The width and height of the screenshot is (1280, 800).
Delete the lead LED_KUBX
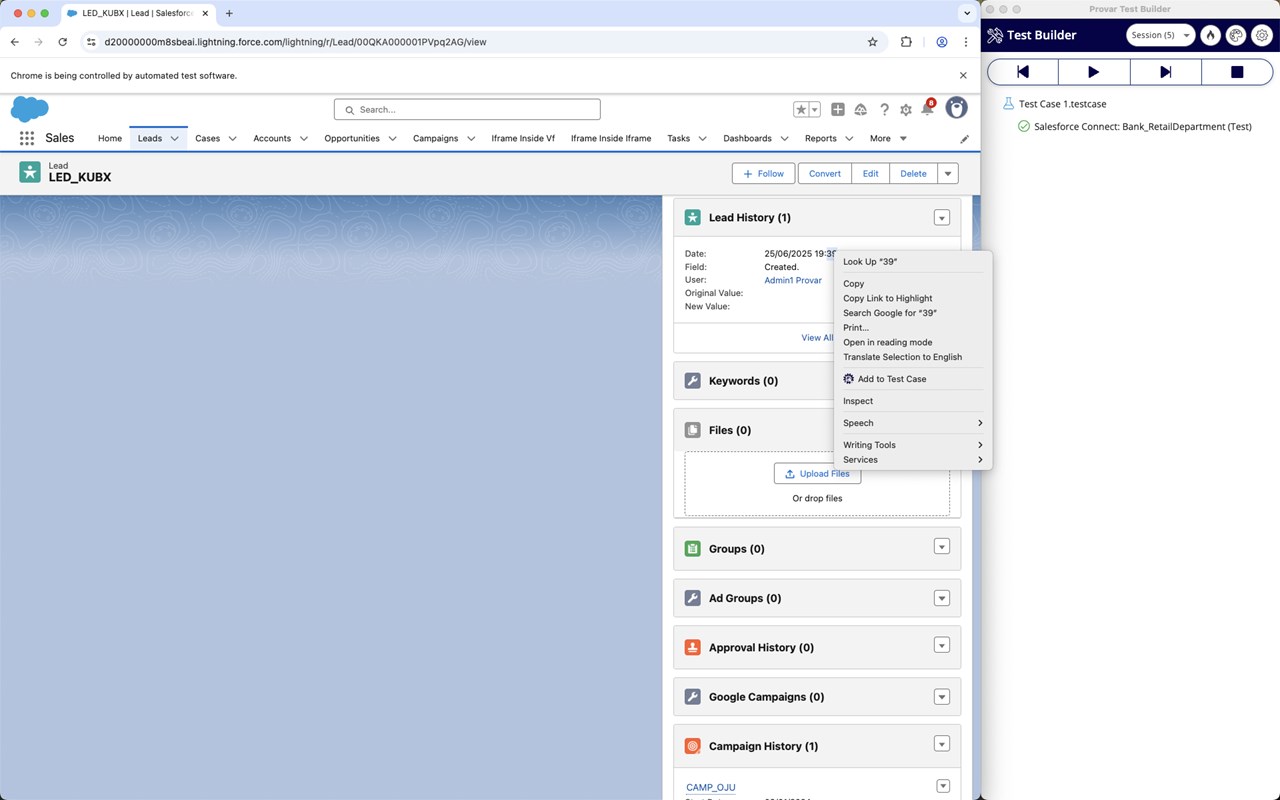[913, 174]
